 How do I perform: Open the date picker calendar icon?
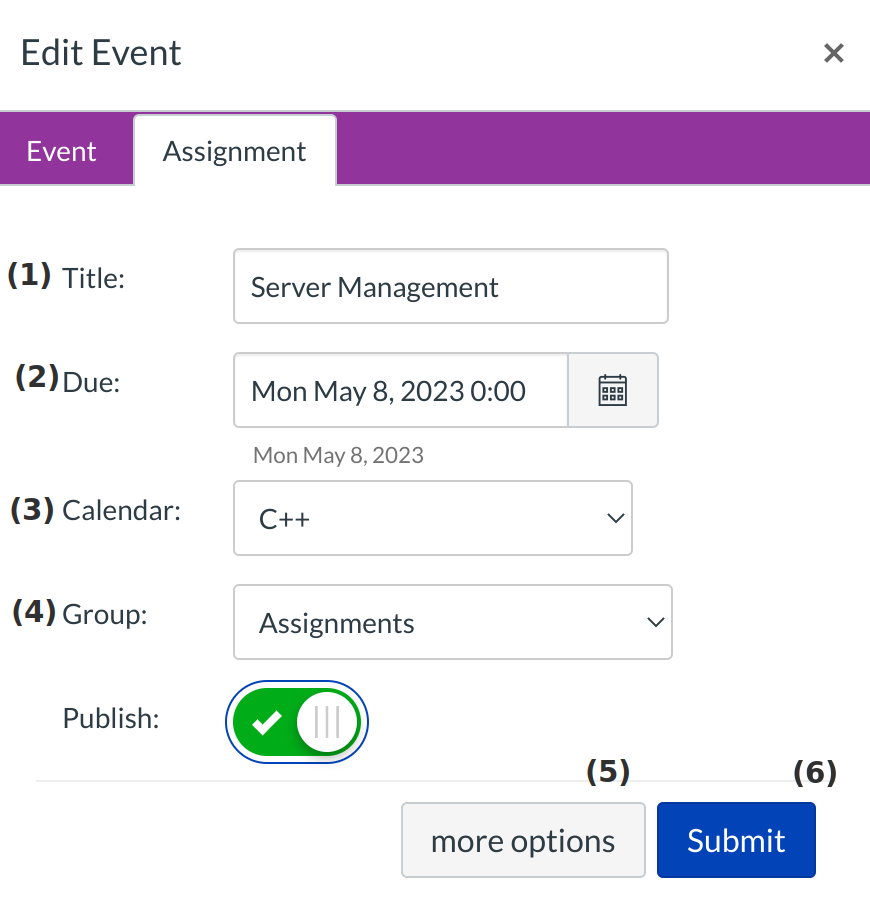[x=612, y=390]
